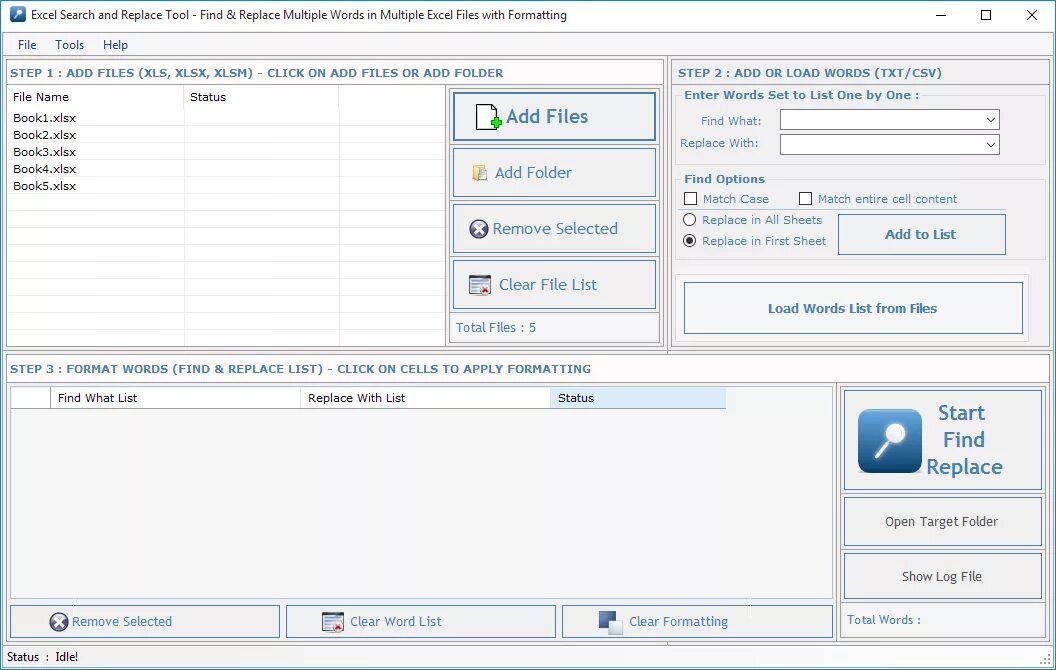The height and width of the screenshot is (670, 1056).
Task: Select Book4.xlsx in the file list
Action: click(x=44, y=169)
